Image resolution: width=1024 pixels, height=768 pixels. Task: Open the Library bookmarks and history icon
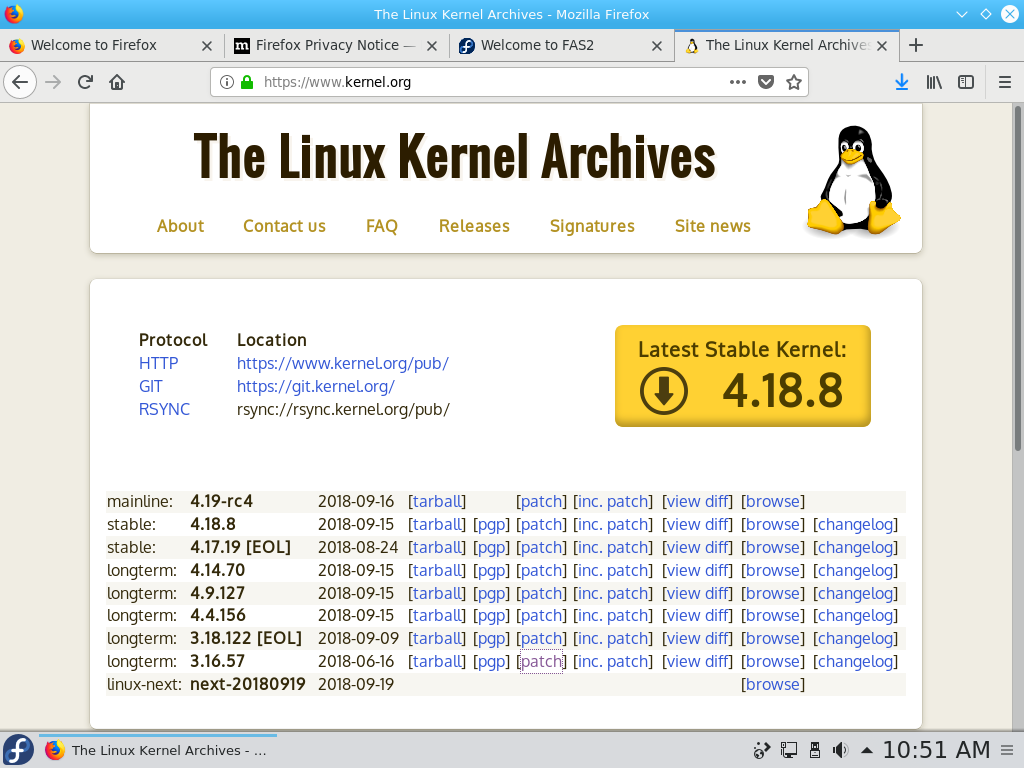[934, 82]
